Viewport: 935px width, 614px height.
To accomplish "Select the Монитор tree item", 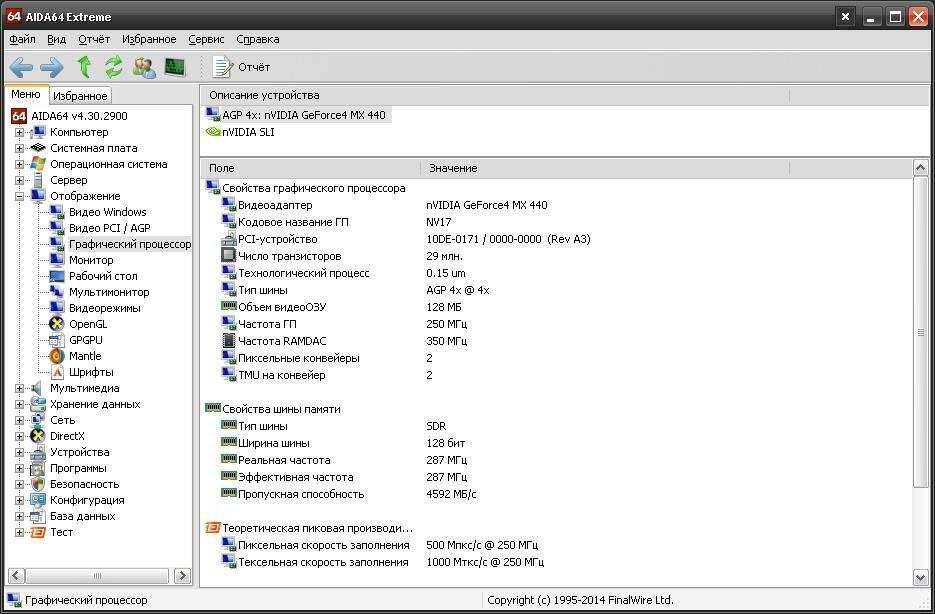I will (91, 261).
